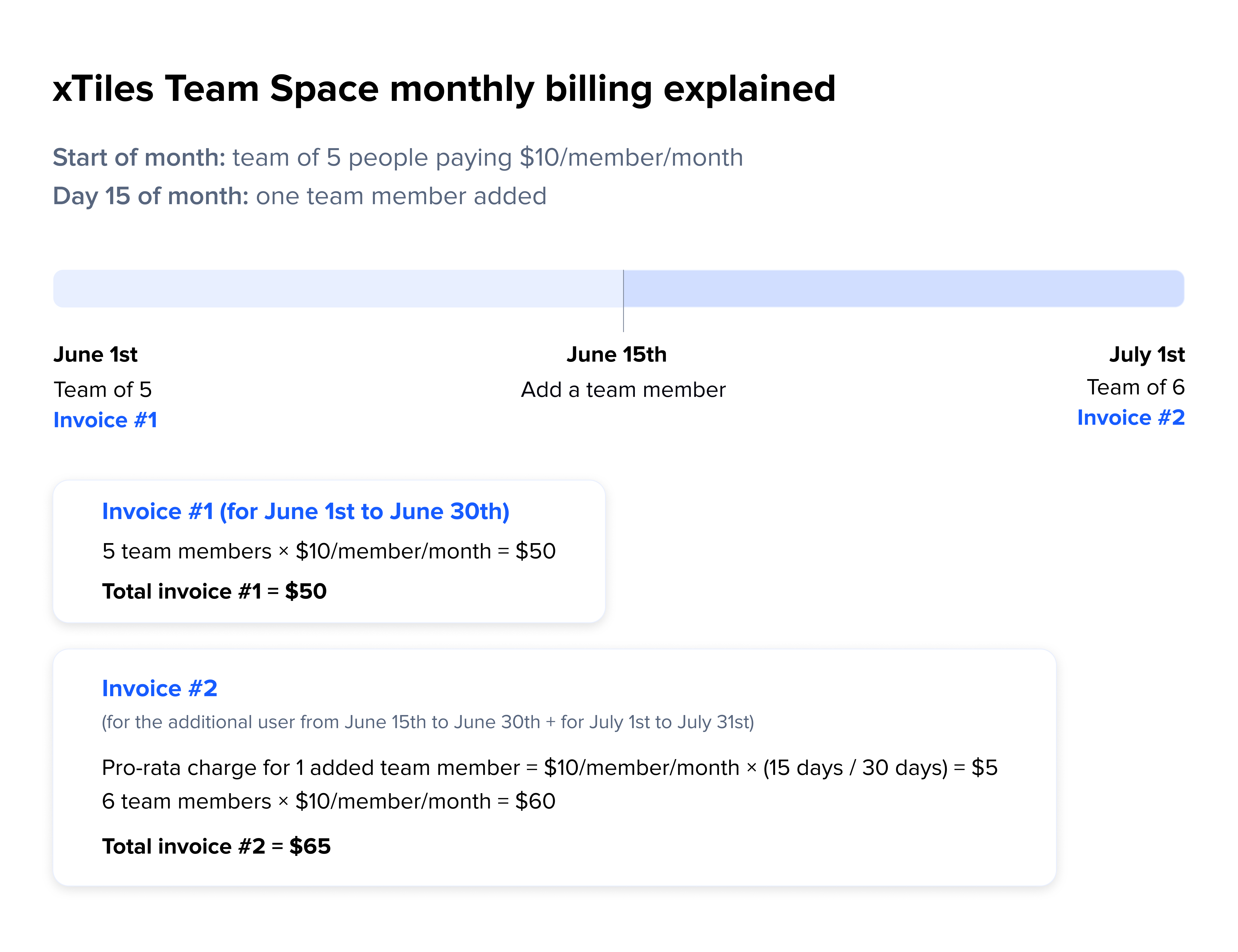
Task: Click the 'Invoice #2' card heading
Action: [160, 688]
